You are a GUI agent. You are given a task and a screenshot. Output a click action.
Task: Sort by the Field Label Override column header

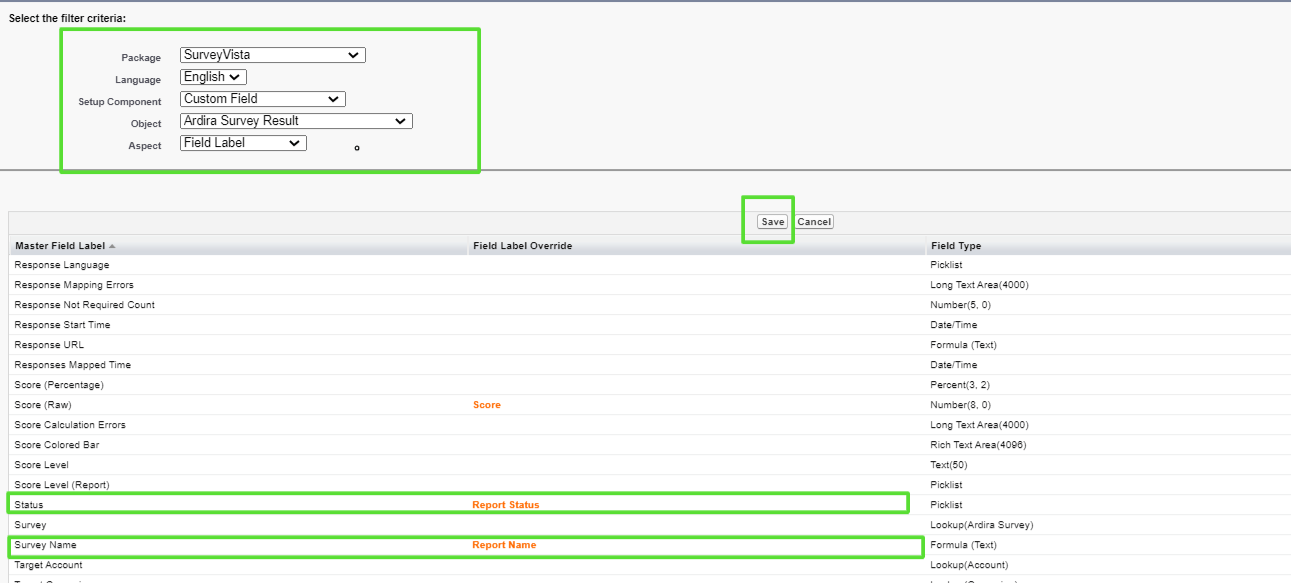(521, 245)
